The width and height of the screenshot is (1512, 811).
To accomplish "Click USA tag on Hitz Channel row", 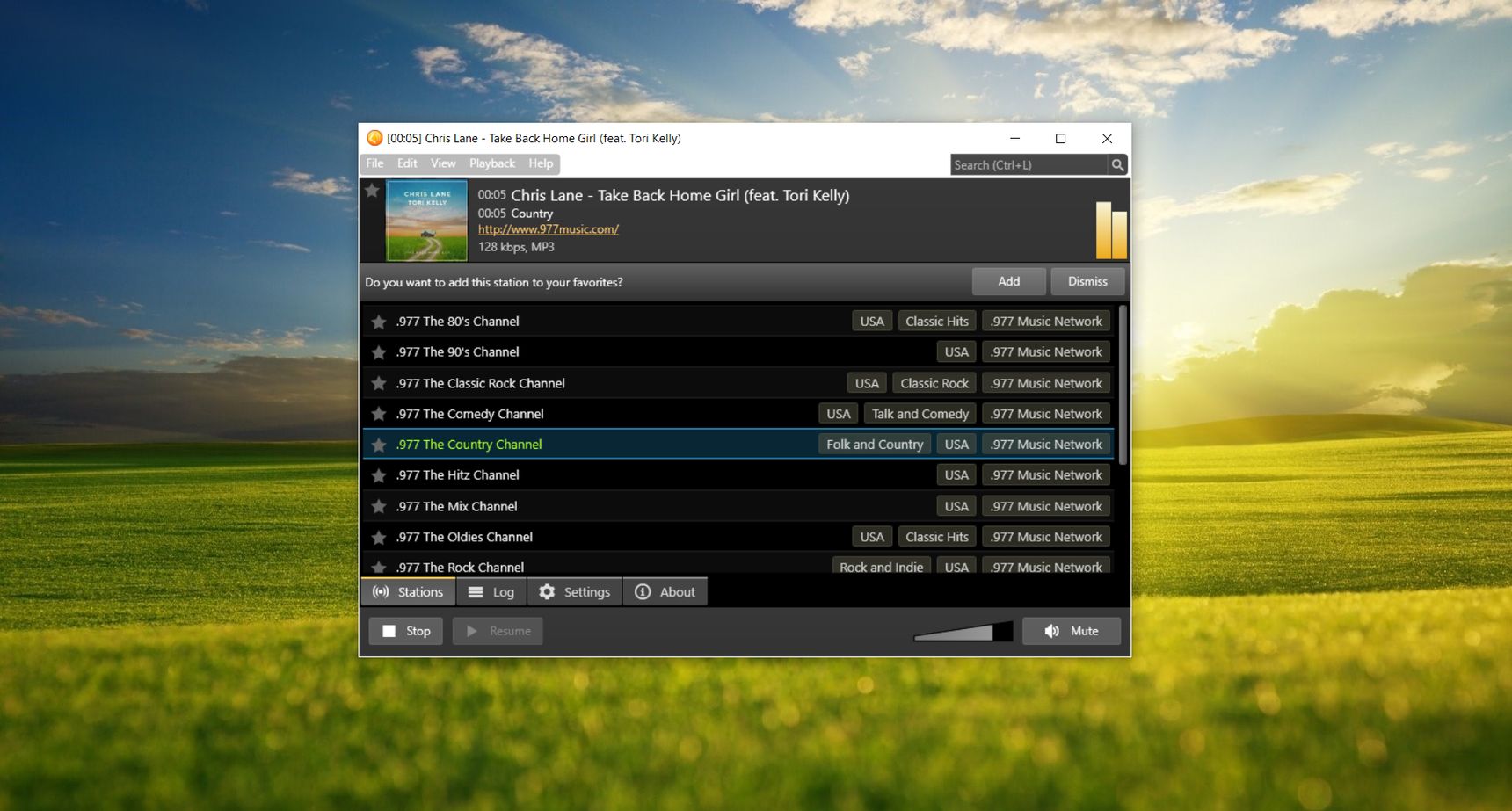I will [956, 475].
